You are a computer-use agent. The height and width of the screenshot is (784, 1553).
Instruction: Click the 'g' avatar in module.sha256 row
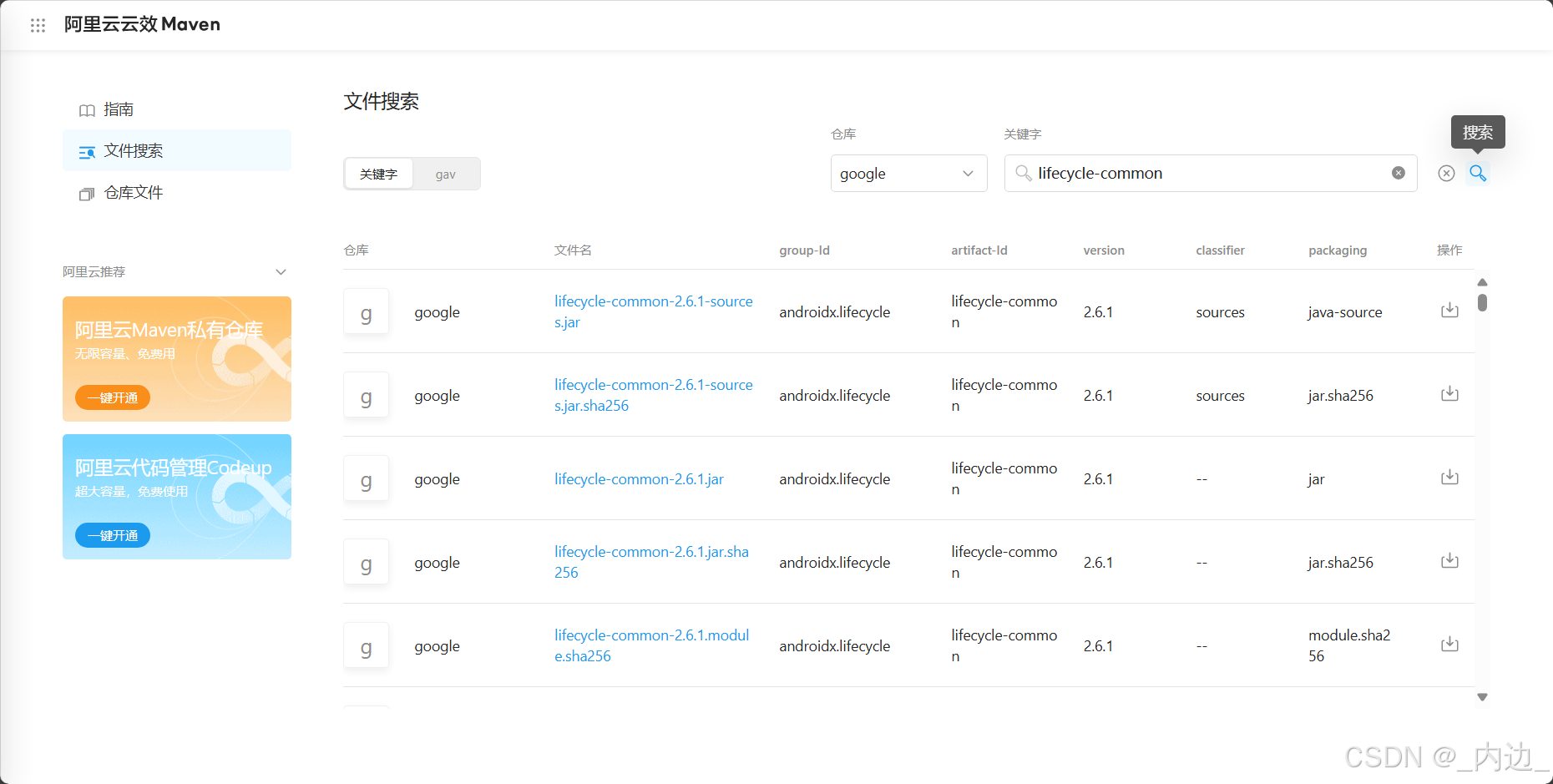coord(366,645)
